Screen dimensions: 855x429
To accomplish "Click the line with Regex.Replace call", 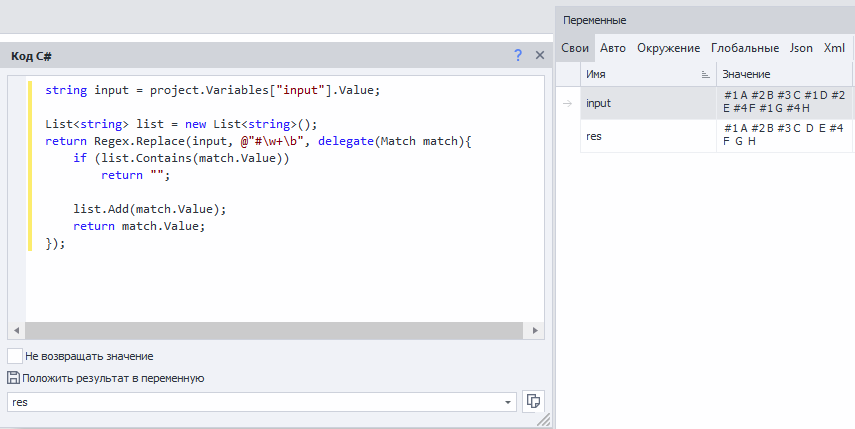I will click(x=258, y=141).
